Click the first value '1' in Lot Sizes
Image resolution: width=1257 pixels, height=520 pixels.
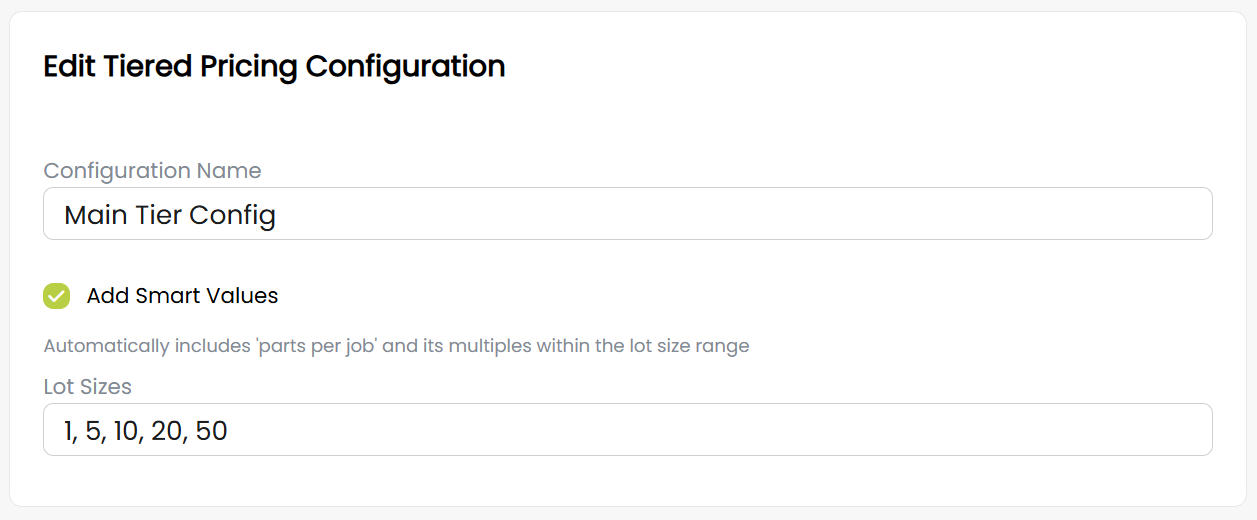click(69, 431)
